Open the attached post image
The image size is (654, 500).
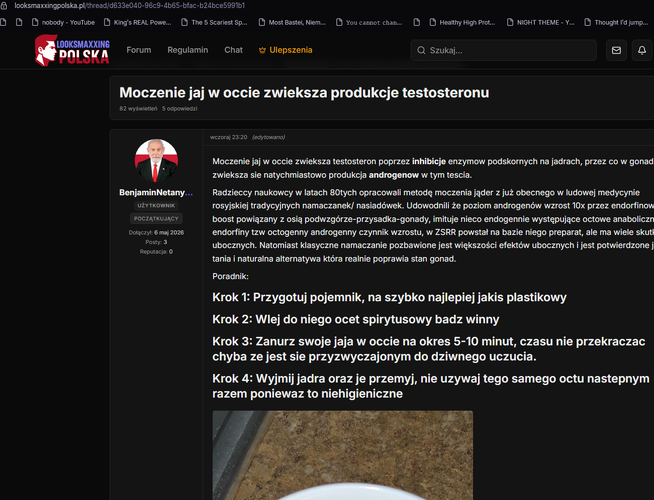(x=343, y=455)
